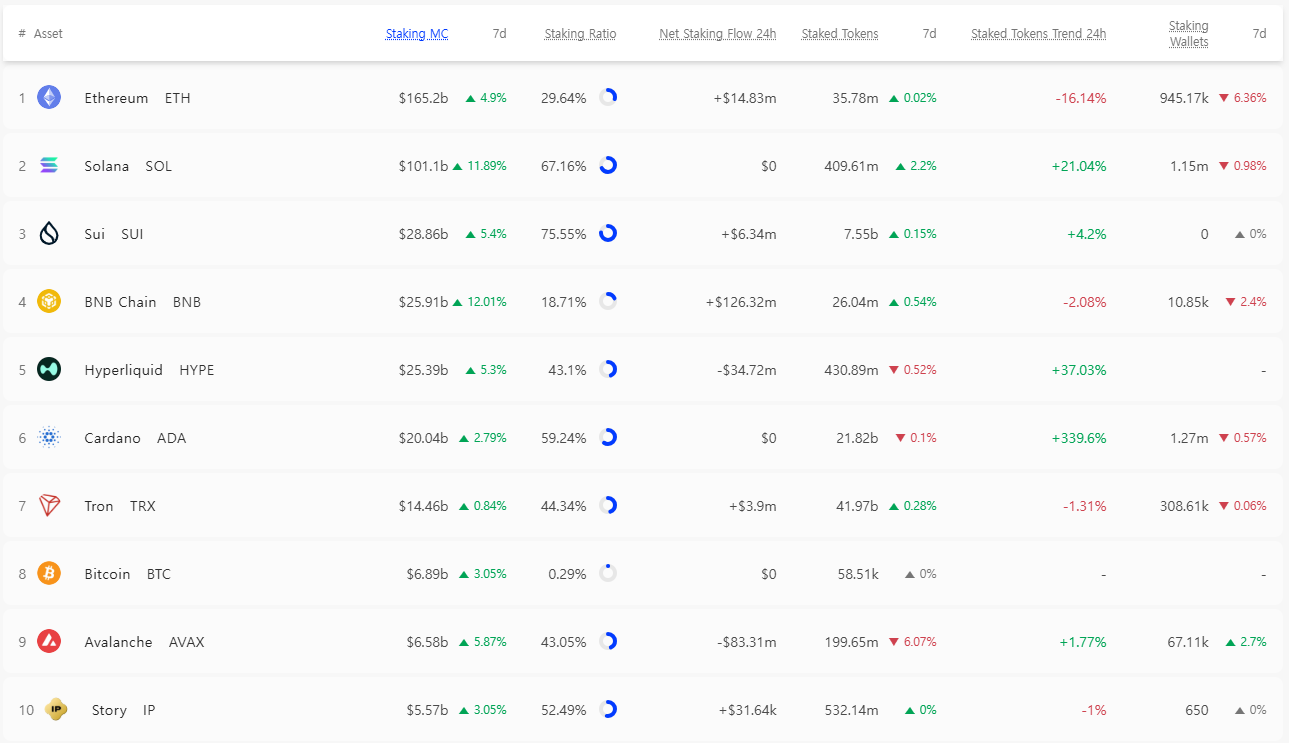The height and width of the screenshot is (743, 1289).
Task: Click BNB Chain's staking ratio ring indicator
Action: pyautogui.click(x=608, y=301)
